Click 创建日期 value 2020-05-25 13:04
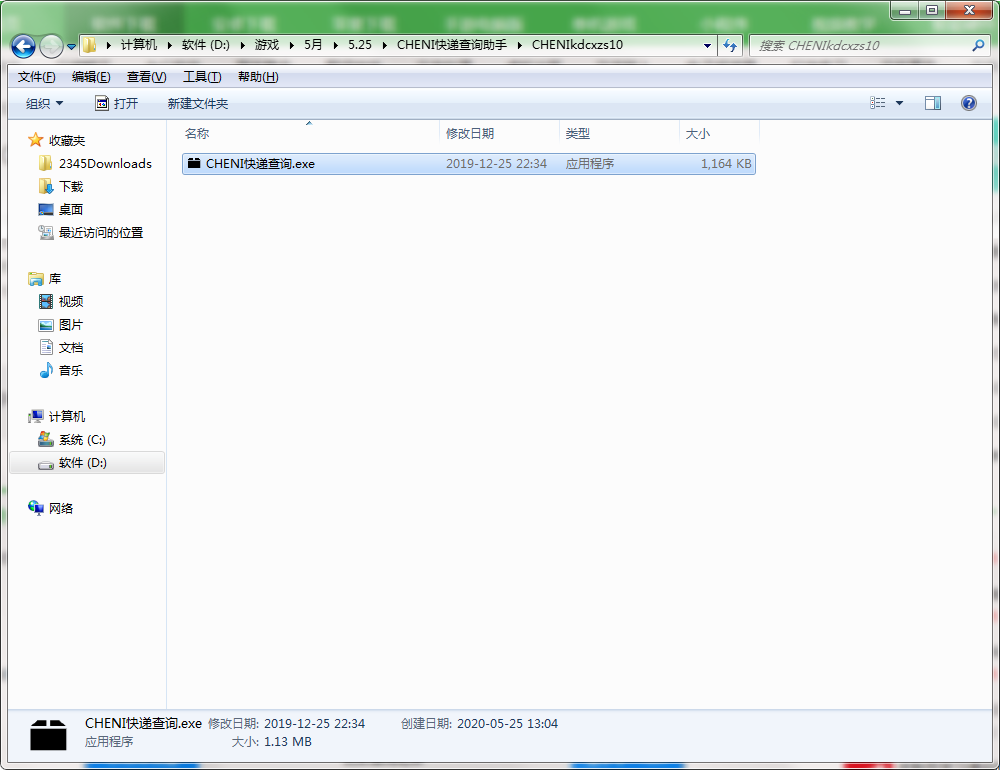1000x770 pixels. click(507, 723)
